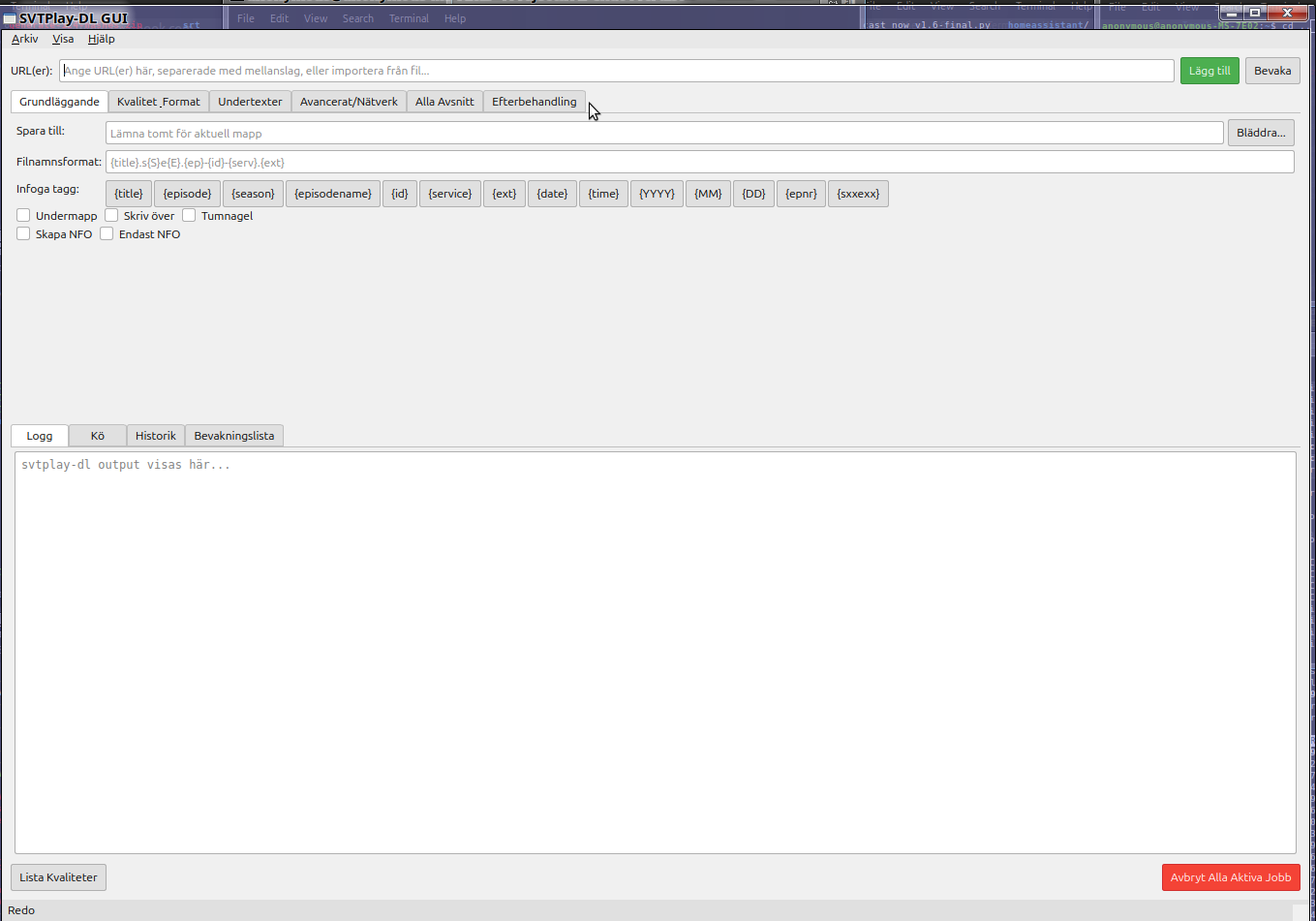
Task: Switch to the Undertexter tab
Action: coord(249,101)
